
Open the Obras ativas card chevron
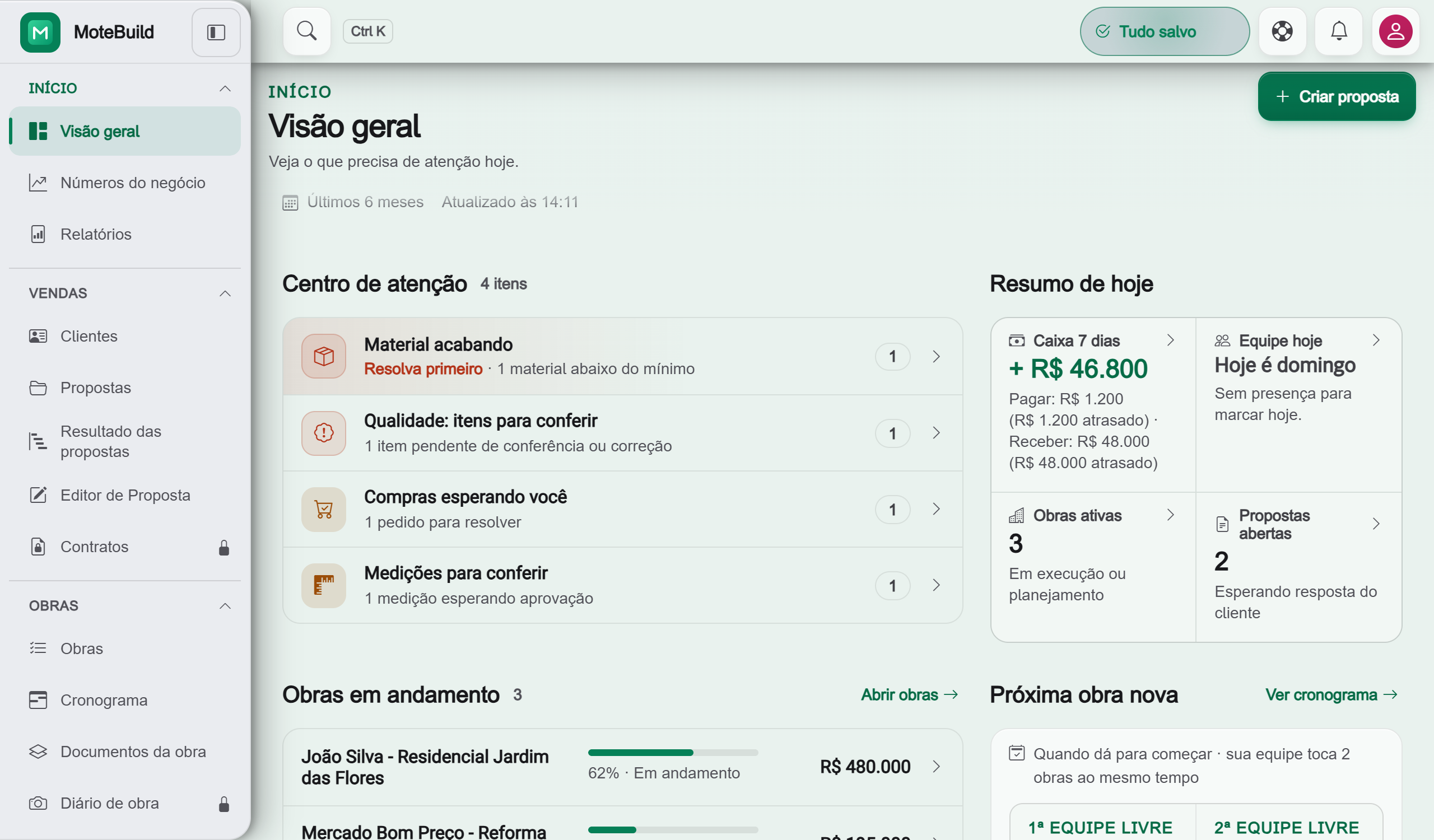coord(1171,515)
